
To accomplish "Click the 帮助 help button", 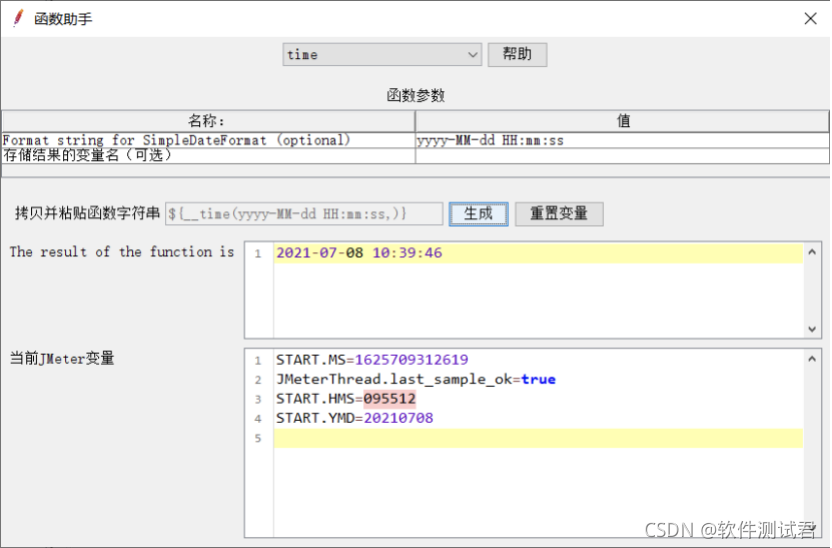I will coord(517,55).
